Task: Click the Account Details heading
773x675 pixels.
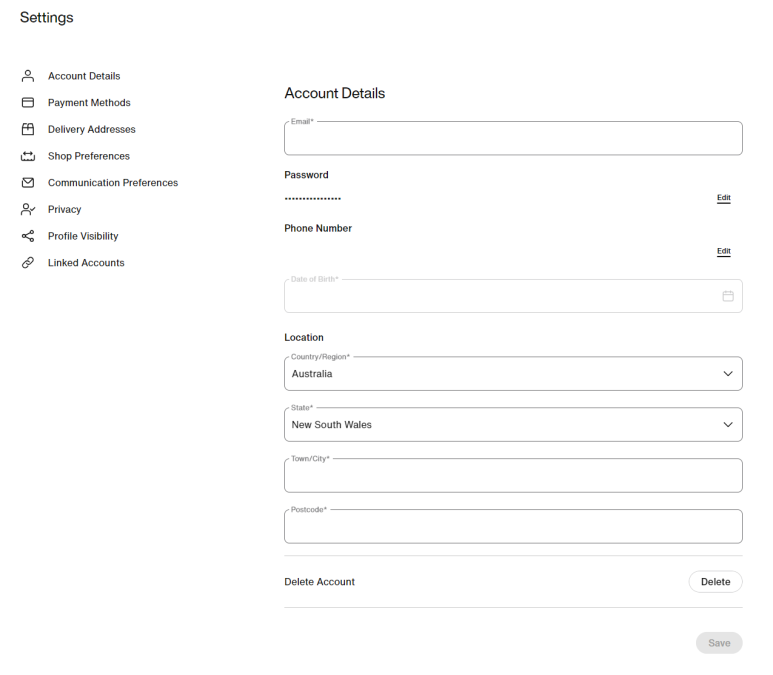Action: [x=335, y=93]
